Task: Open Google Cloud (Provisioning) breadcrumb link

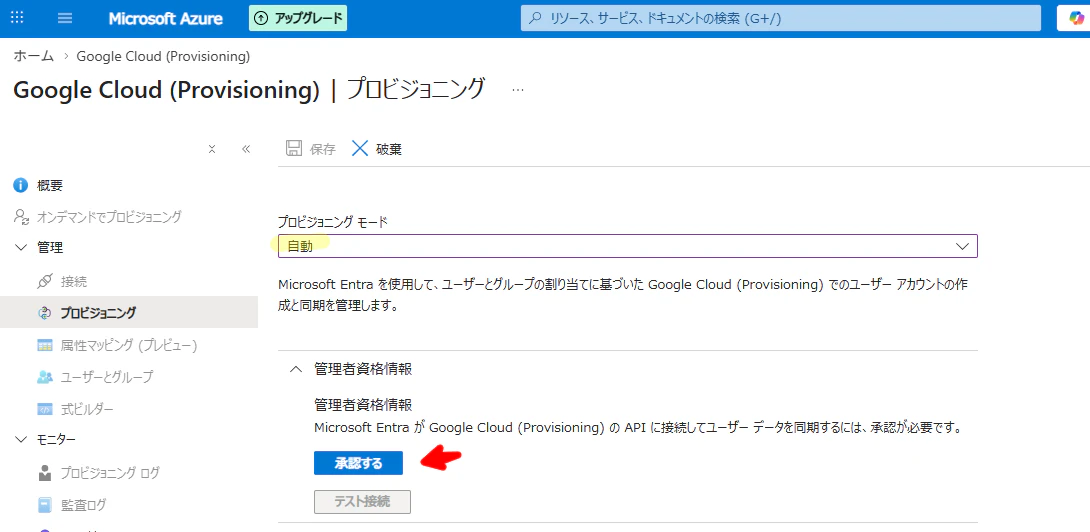Action: coord(163,56)
